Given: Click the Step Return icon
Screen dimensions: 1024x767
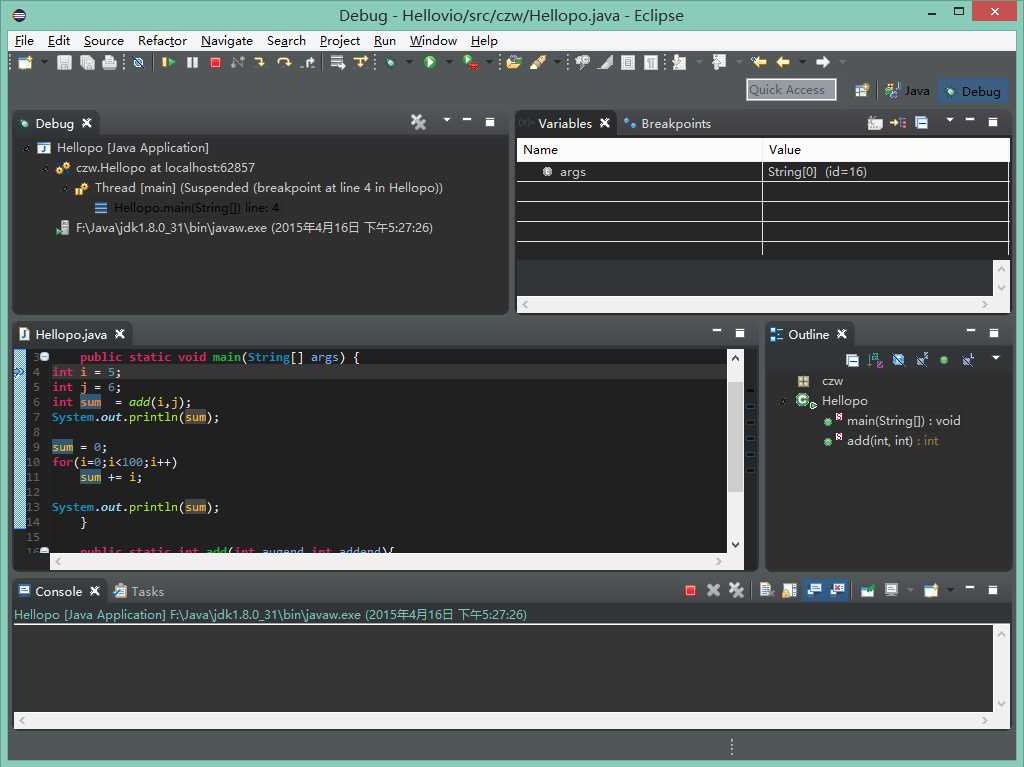Looking at the screenshot, I should (x=308, y=62).
